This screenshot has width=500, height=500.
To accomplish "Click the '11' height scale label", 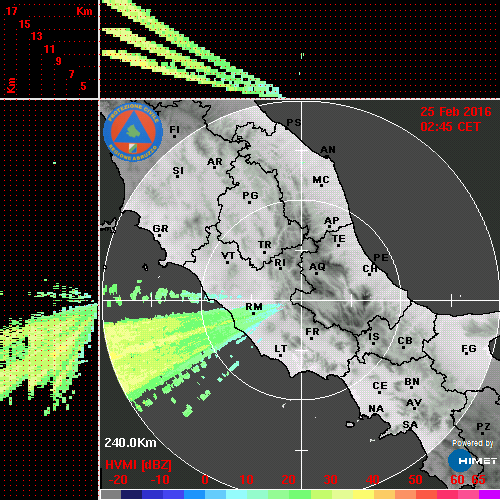I will coord(49,49).
